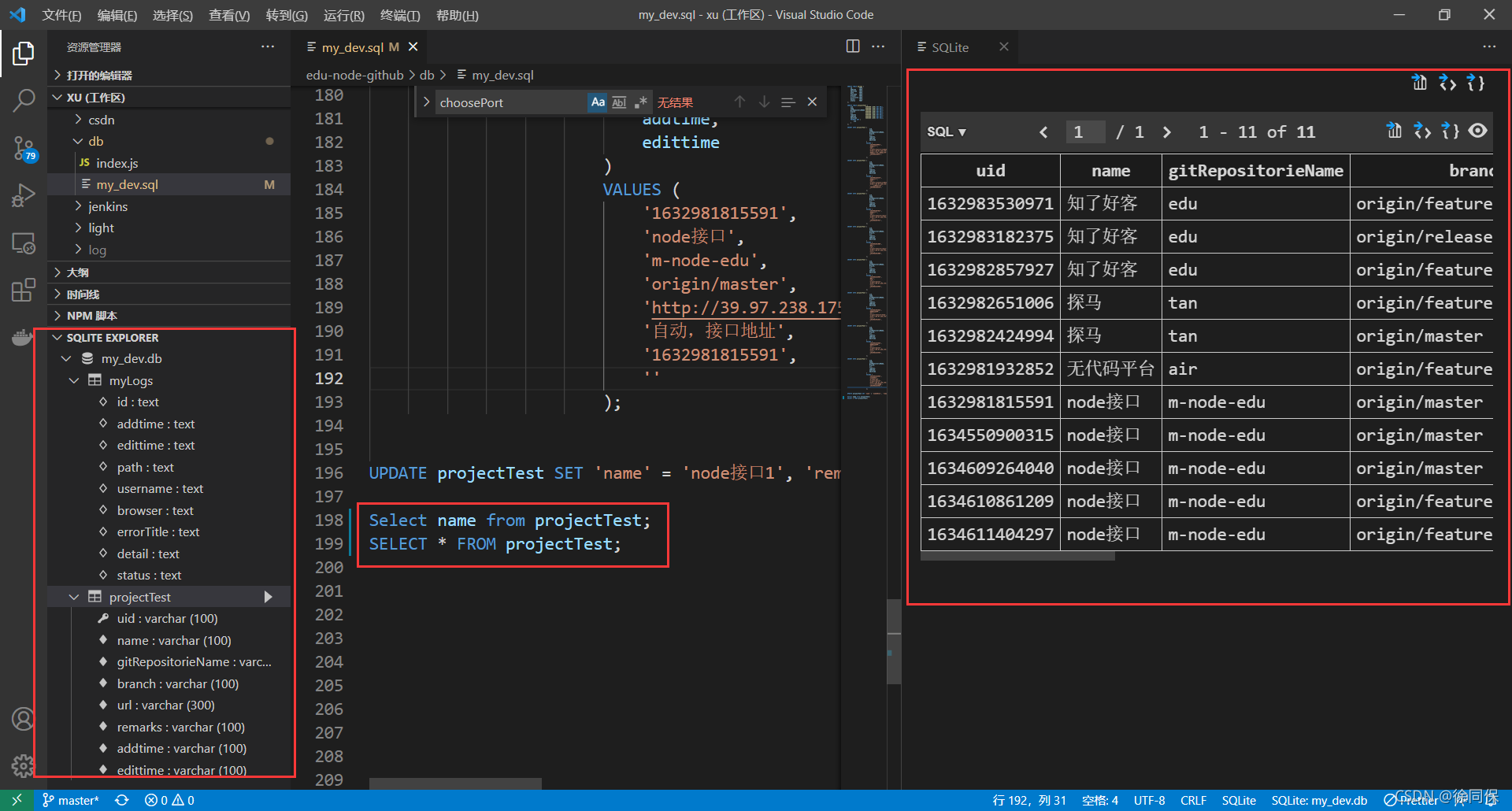
Task: Toggle Match Whole Word in find widget
Action: pos(619,102)
